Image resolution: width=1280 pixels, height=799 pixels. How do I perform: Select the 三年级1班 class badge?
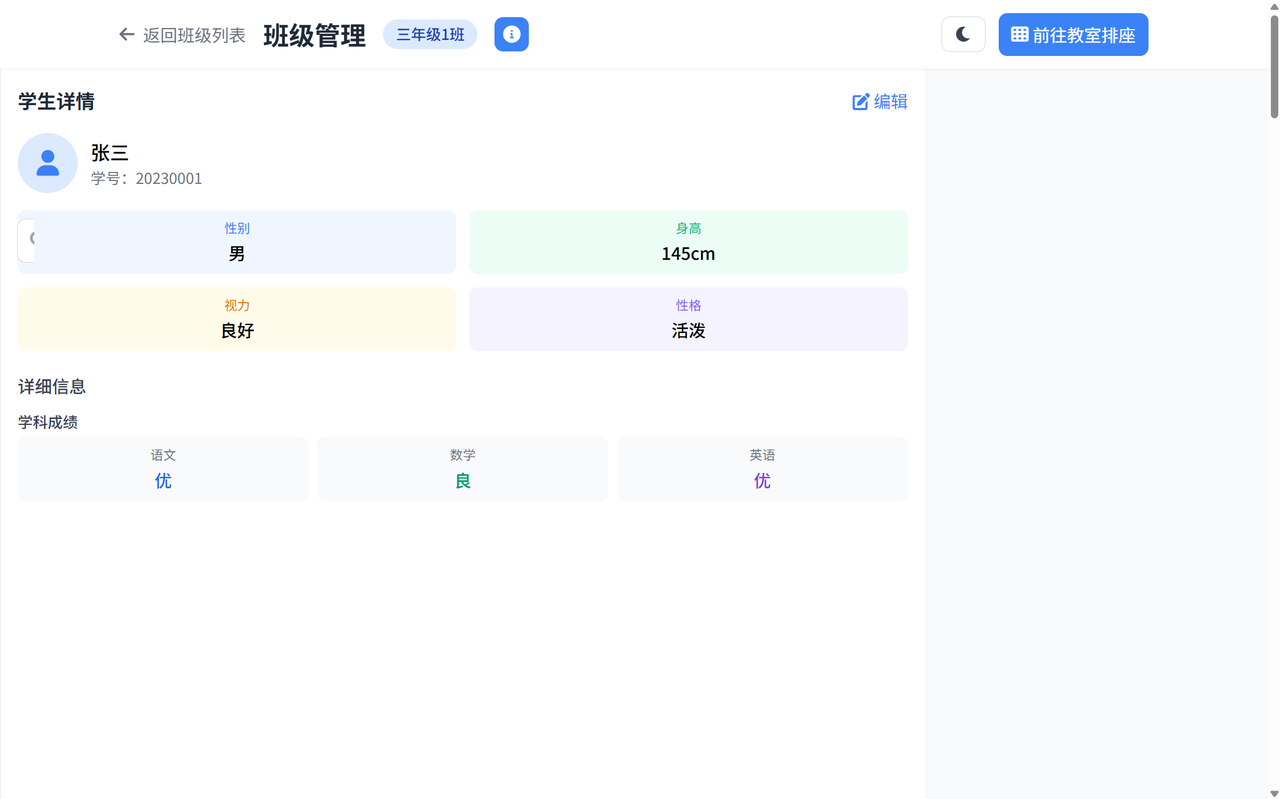point(430,33)
